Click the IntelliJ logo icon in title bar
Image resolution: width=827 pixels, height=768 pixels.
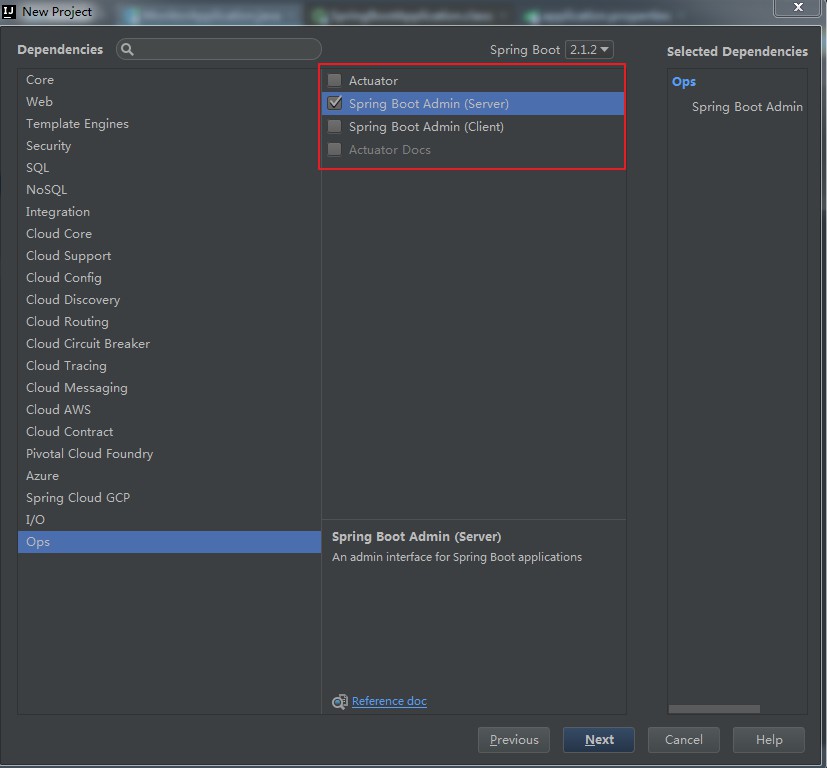pyautogui.click(x=9, y=11)
